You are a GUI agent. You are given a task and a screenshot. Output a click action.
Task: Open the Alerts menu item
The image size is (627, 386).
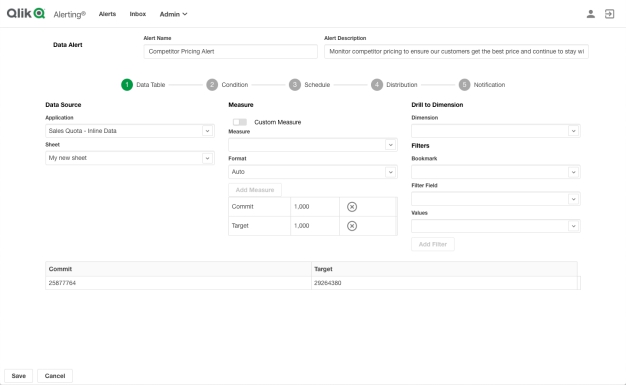click(107, 14)
